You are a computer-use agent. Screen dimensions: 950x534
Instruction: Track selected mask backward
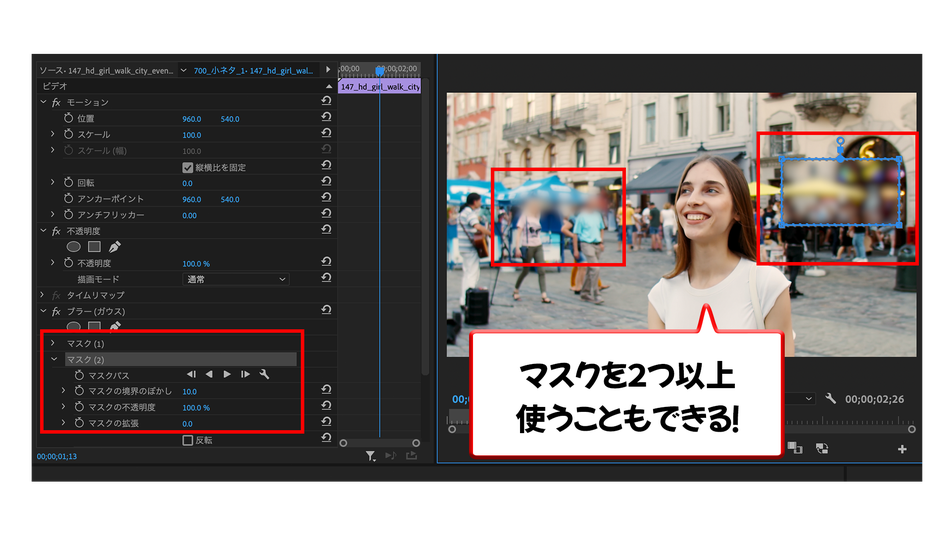209,374
